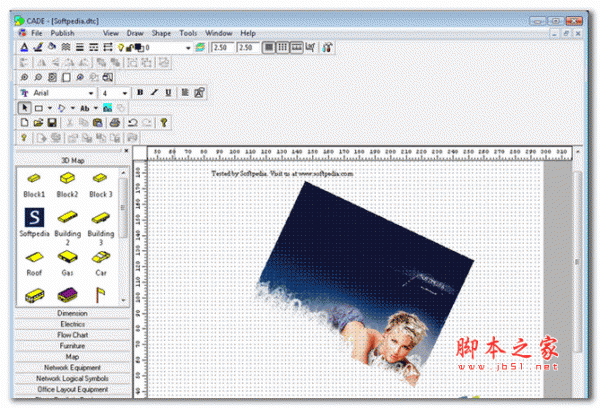Viewport: 600px width, 408px height.
Task: Open the help question mark icon
Action: click(164, 123)
